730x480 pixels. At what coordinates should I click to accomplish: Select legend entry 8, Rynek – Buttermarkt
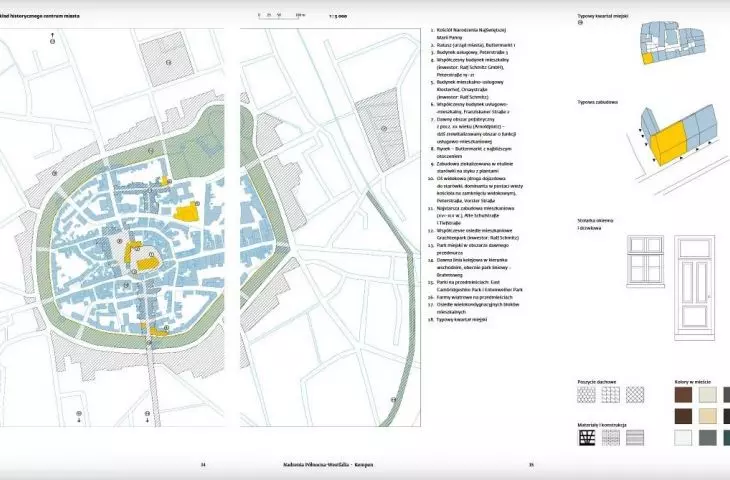pyautogui.click(x=471, y=153)
